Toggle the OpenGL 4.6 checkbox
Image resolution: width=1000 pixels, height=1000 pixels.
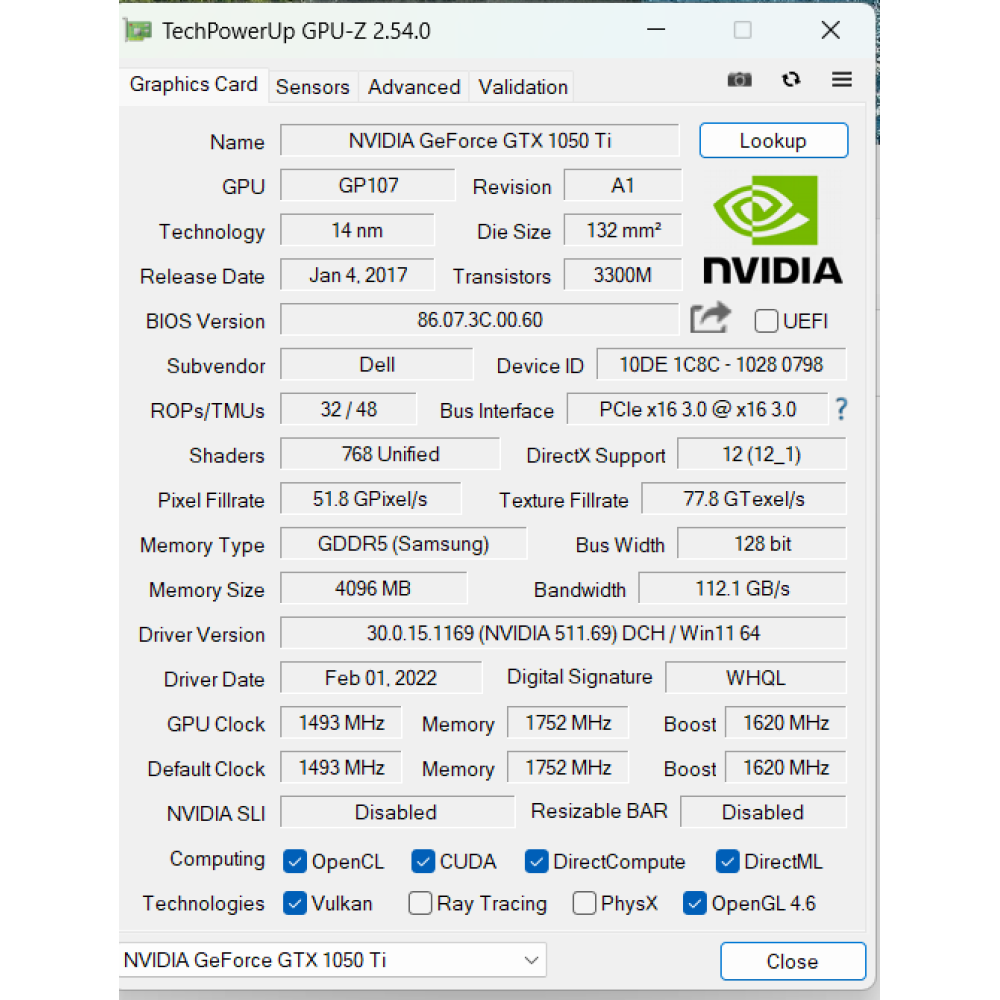click(x=695, y=903)
